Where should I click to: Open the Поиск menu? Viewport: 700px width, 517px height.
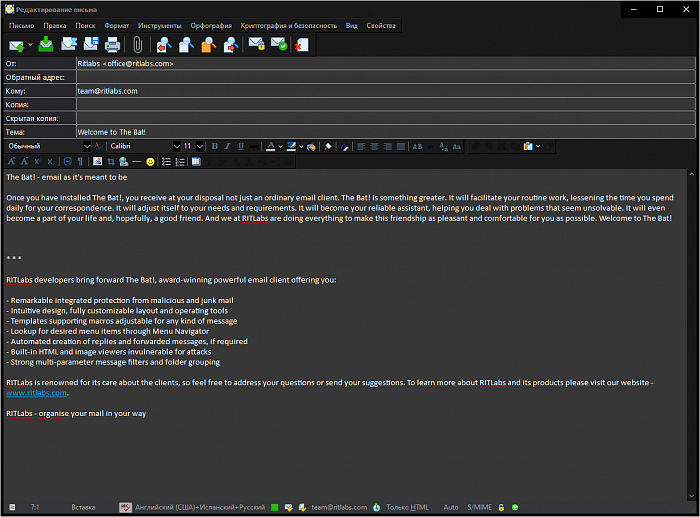point(85,25)
